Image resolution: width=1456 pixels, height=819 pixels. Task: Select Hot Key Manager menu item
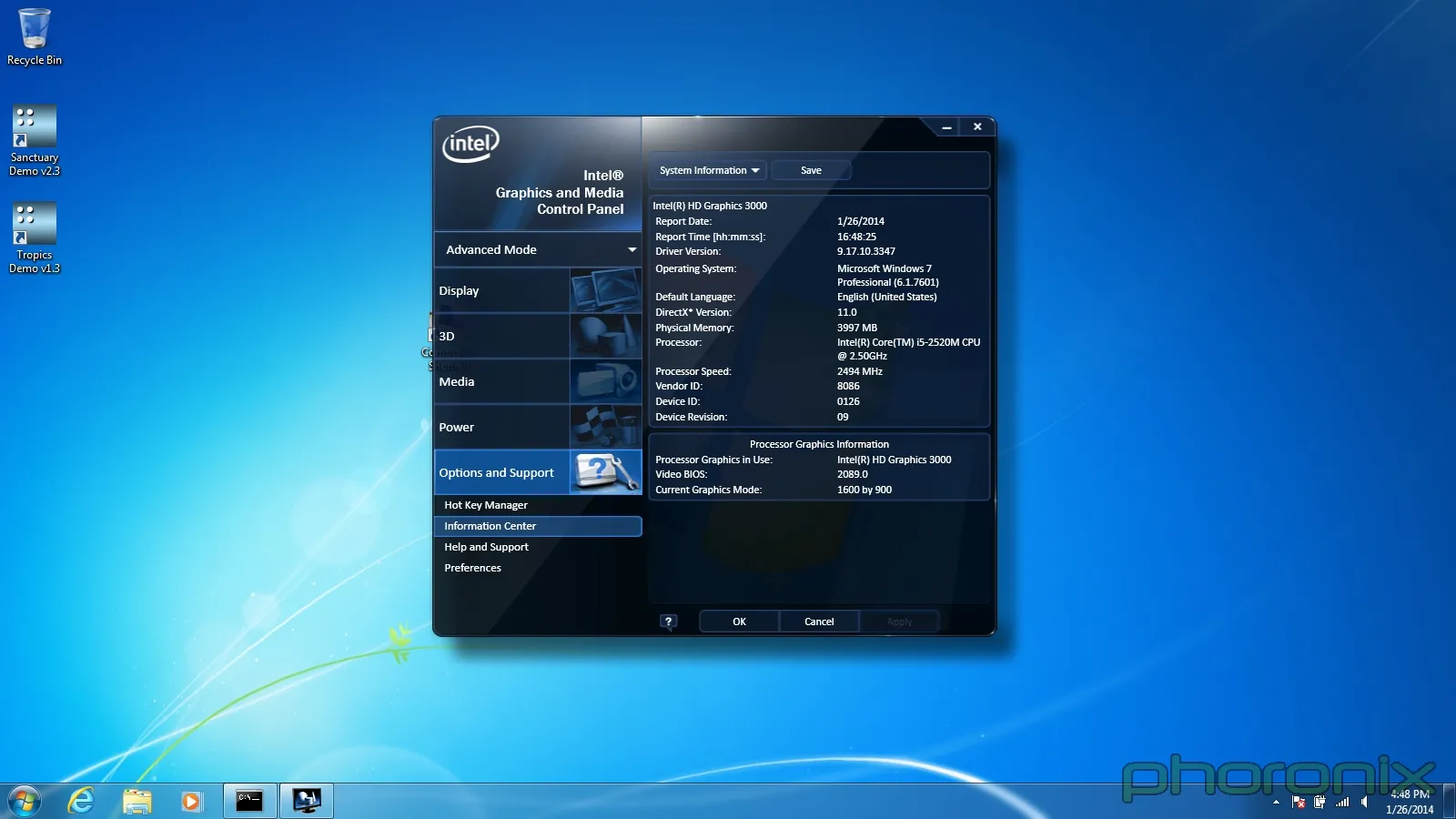tap(486, 505)
